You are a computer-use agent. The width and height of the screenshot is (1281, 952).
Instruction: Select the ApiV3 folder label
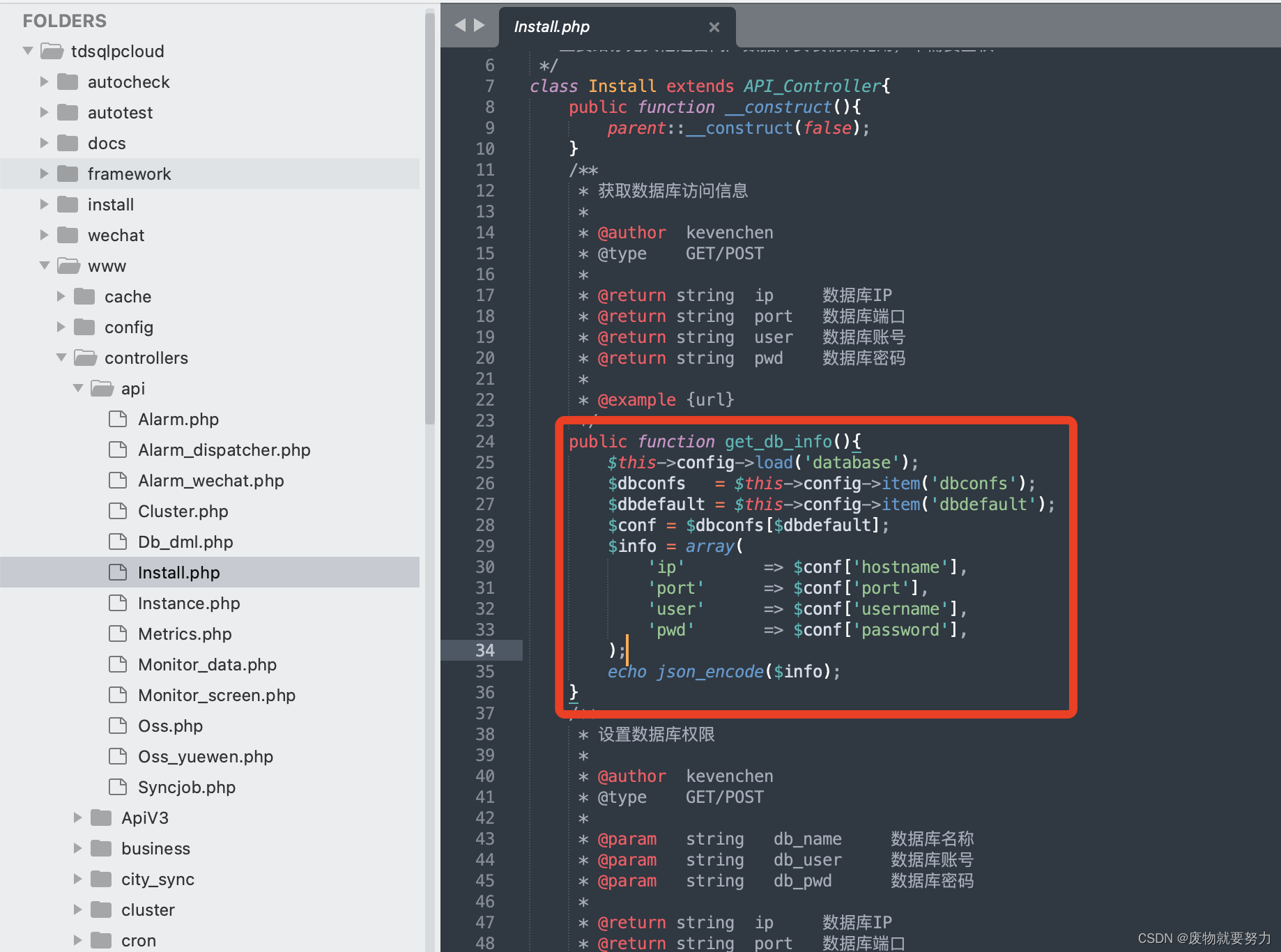145,817
